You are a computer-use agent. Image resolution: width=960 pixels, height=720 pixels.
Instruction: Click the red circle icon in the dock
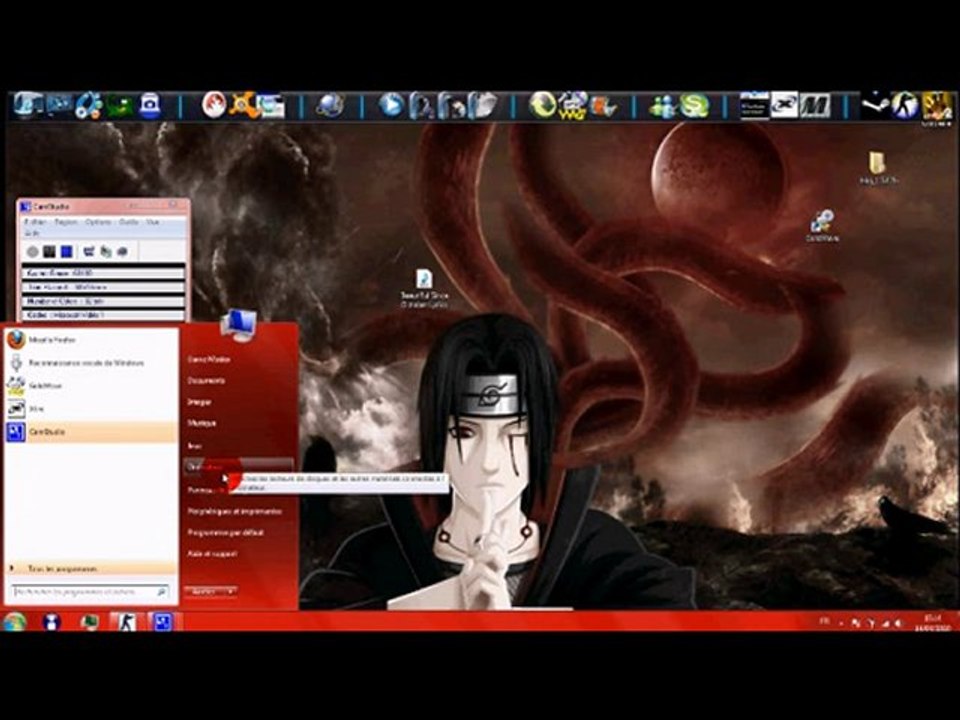pyautogui.click(x=214, y=105)
